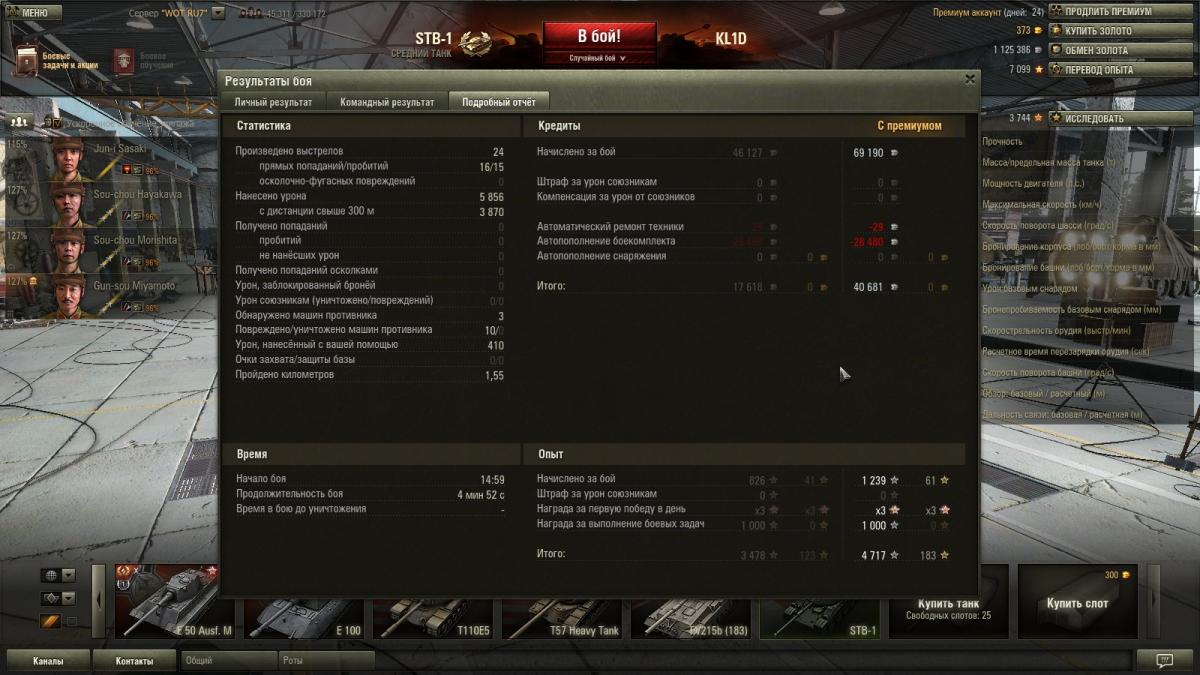The image size is (1200, 675).
Task: Click the orange carousel filter stripe icon
Action: coord(51,622)
